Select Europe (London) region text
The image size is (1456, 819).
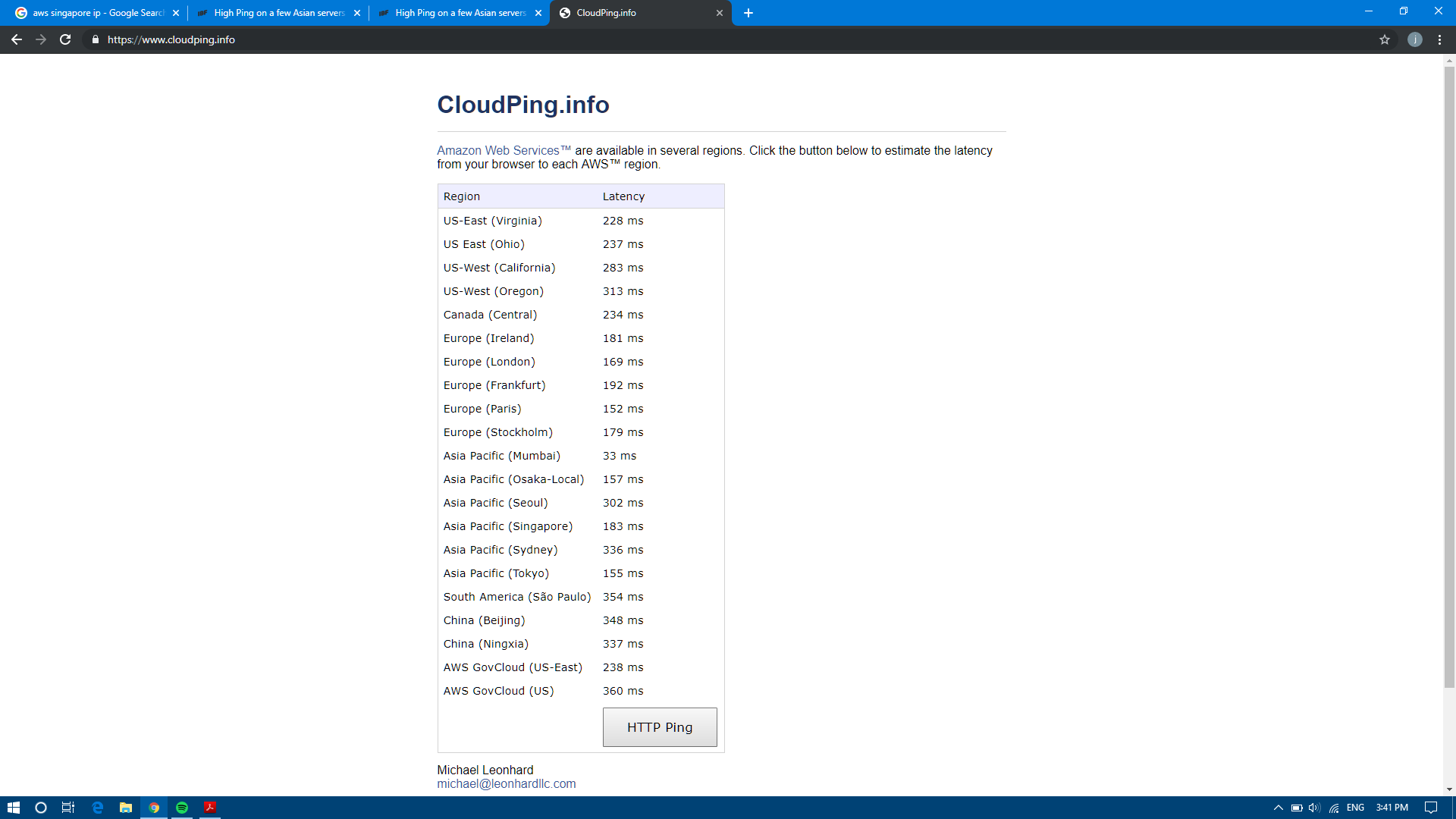(x=490, y=362)
